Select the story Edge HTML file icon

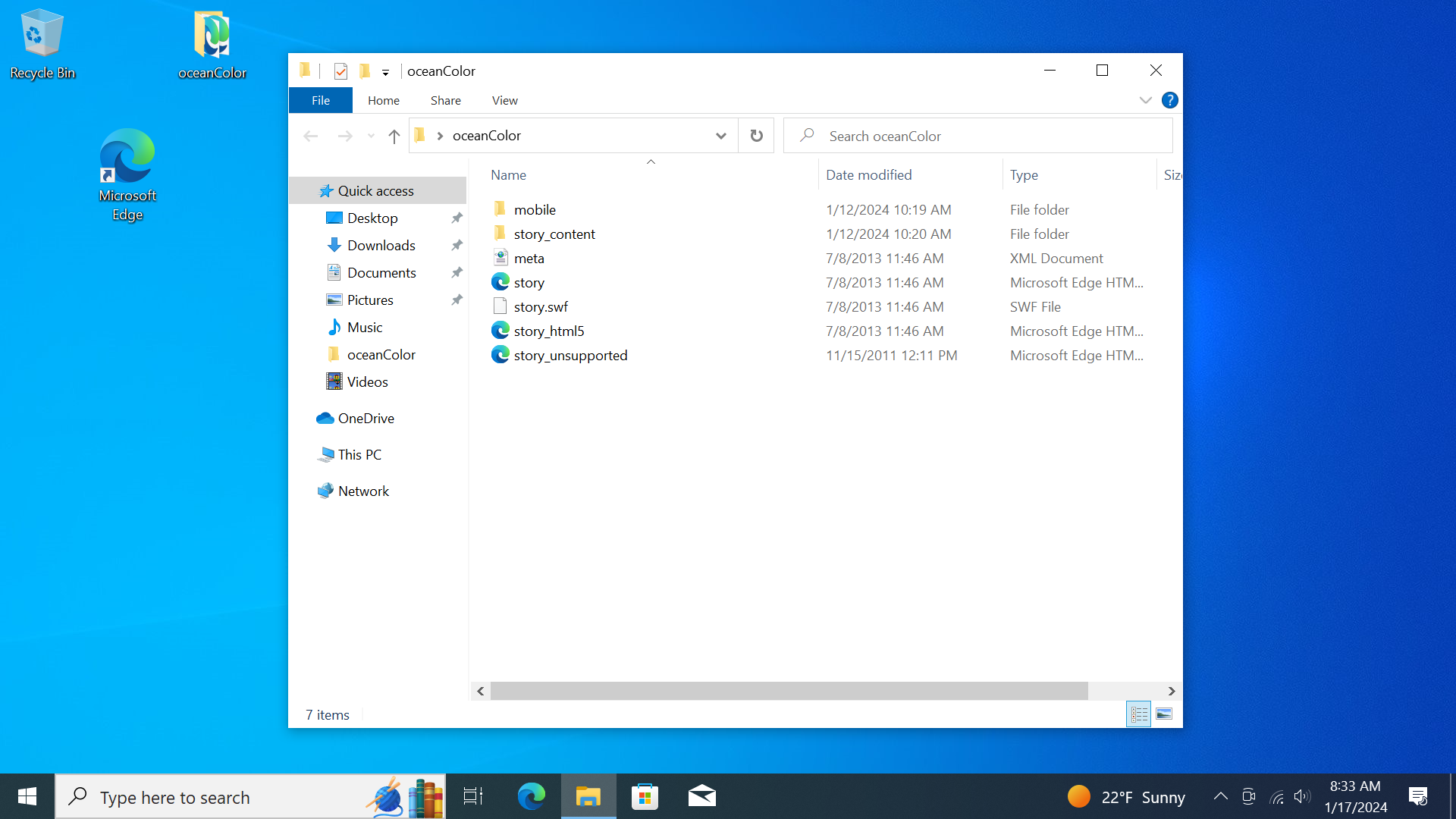point(500,282)
